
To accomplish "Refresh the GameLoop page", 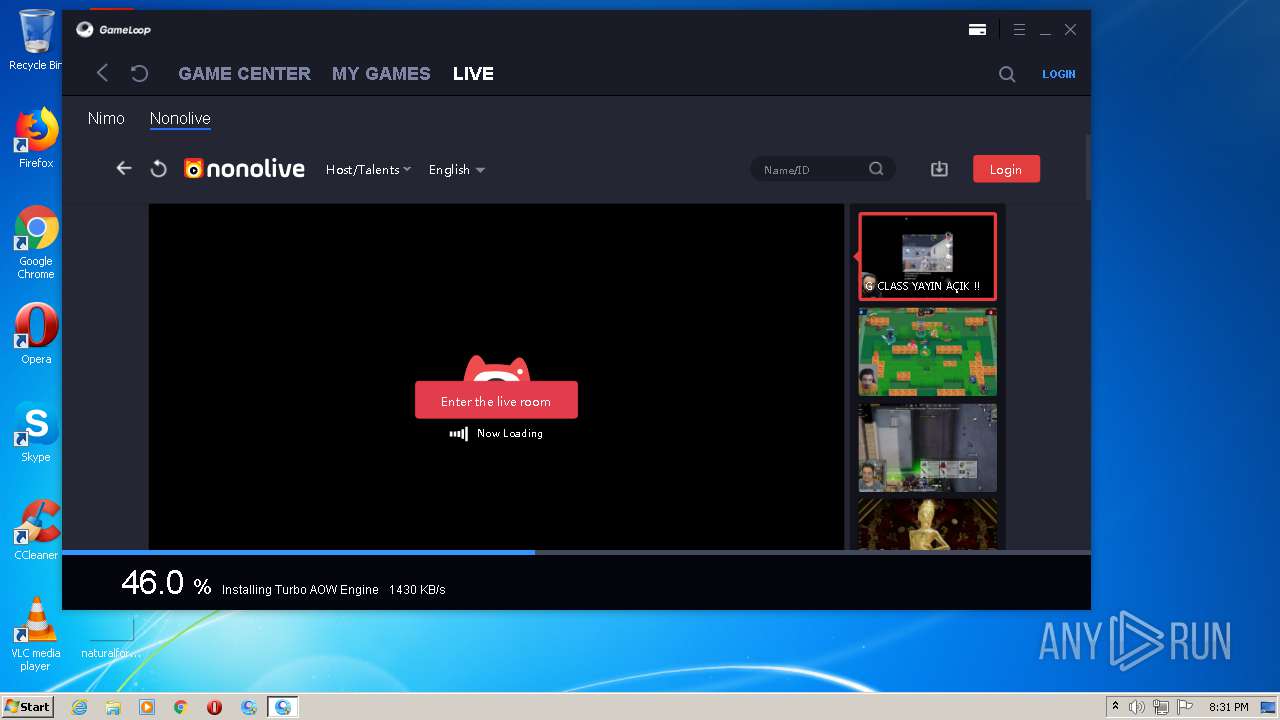I will tap(140, 73).
